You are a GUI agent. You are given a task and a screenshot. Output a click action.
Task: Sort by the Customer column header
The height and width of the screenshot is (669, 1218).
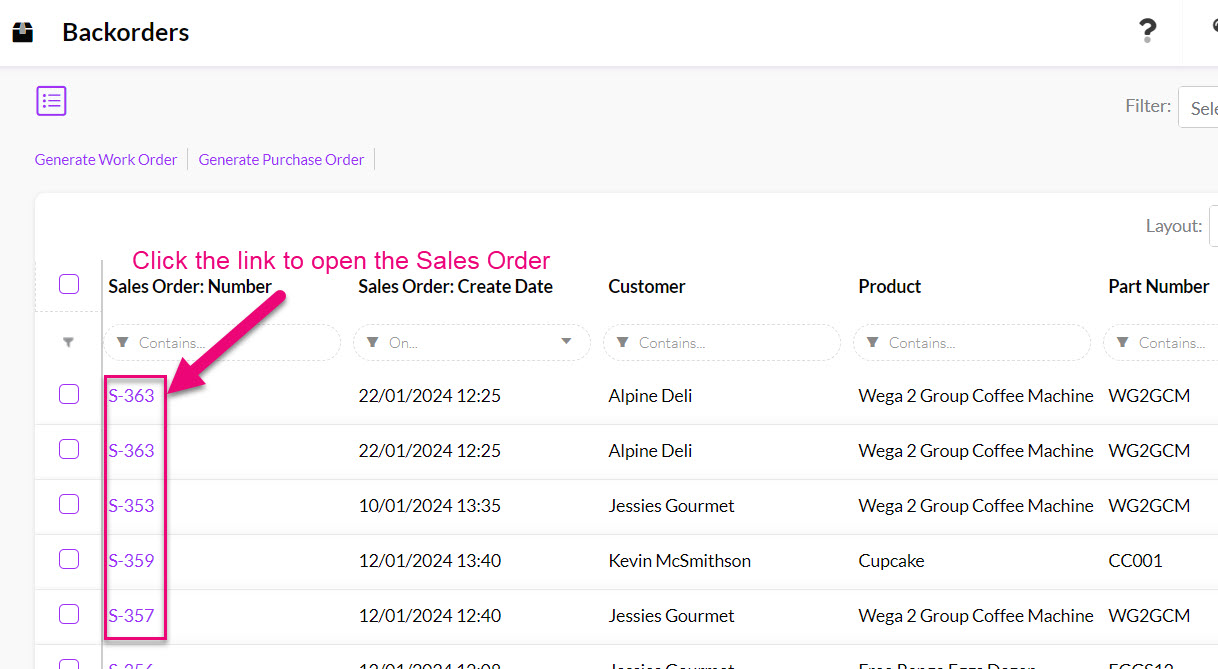[646, 286]
